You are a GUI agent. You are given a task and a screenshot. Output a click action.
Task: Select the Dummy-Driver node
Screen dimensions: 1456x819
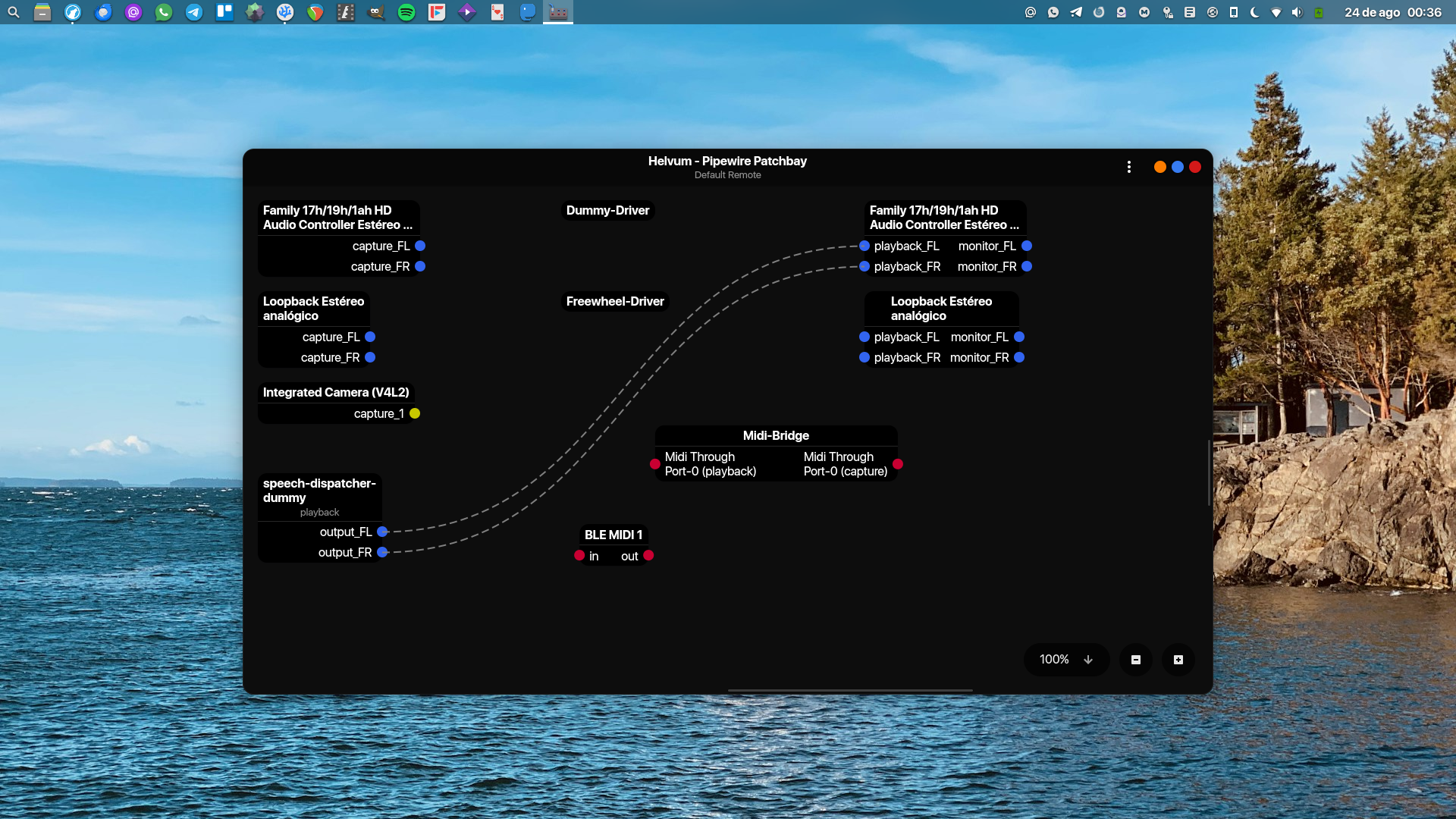(x=607, y=211)
